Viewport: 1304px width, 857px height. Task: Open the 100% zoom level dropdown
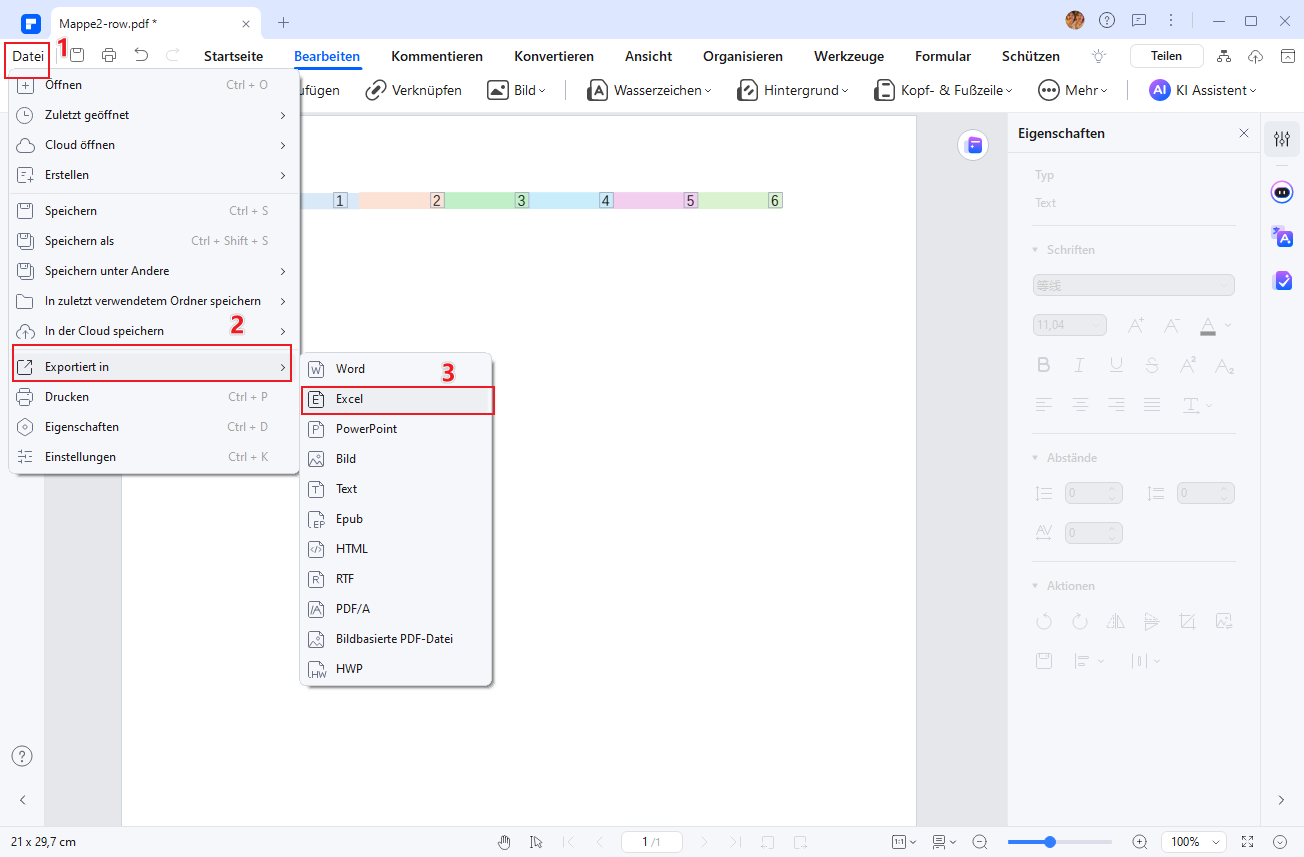click(1194, 842)
